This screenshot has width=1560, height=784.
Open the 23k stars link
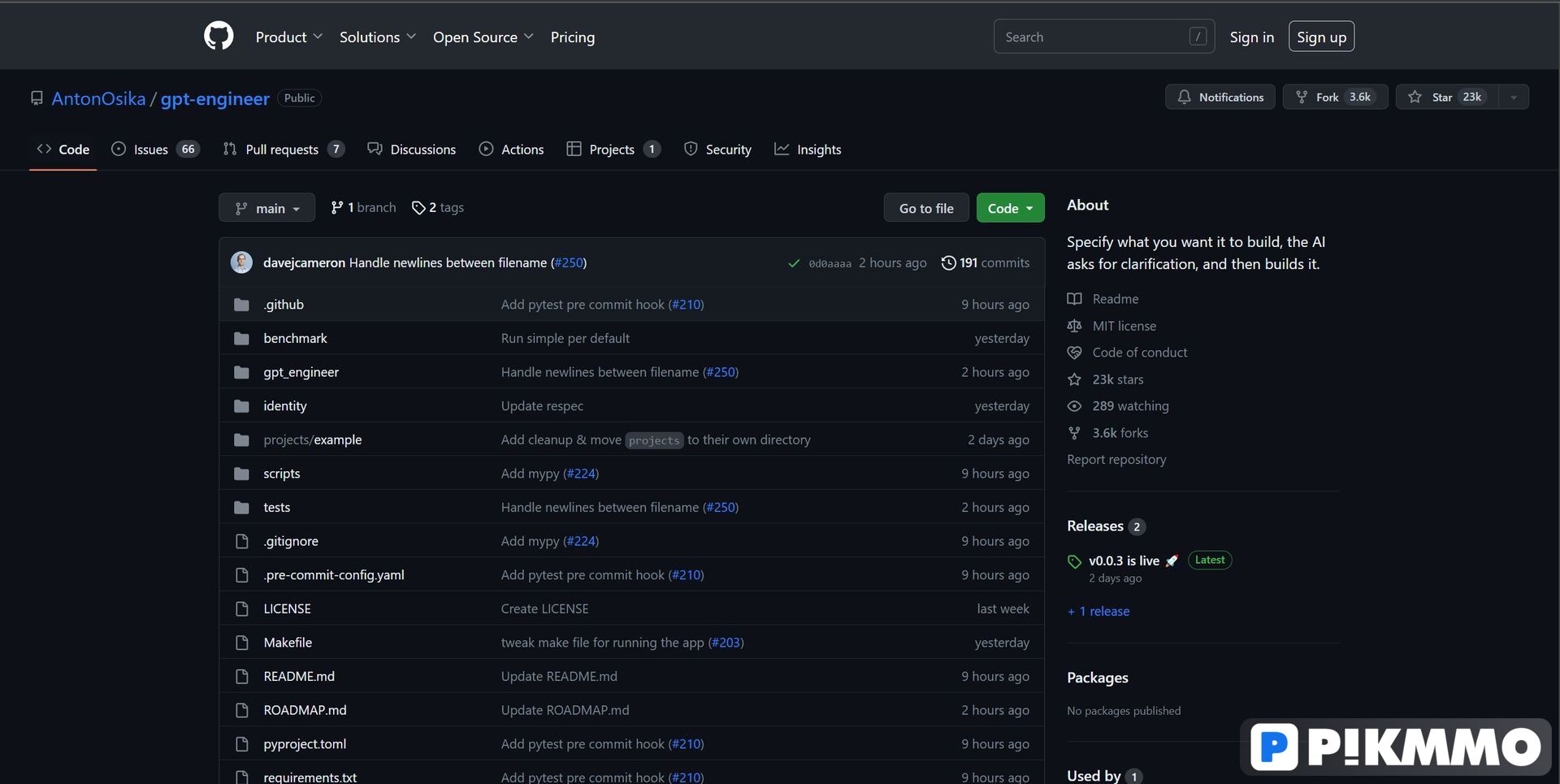coord(1117,379)
